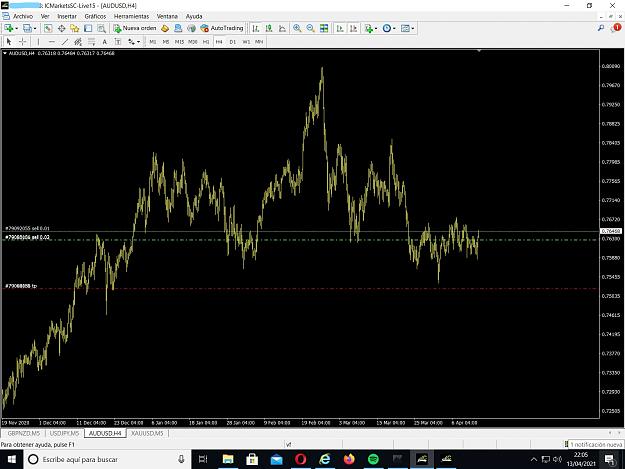Open Spotify from the taskbar
The image size is (625, 469).
pos(373,459)
